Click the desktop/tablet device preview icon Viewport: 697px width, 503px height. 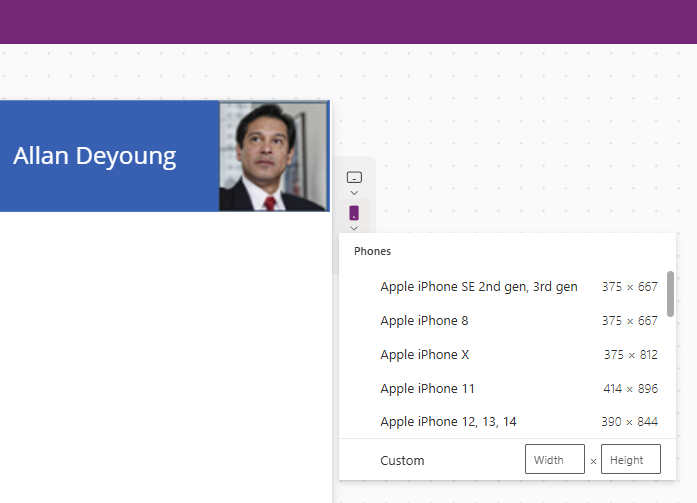(x=354, y=177)
